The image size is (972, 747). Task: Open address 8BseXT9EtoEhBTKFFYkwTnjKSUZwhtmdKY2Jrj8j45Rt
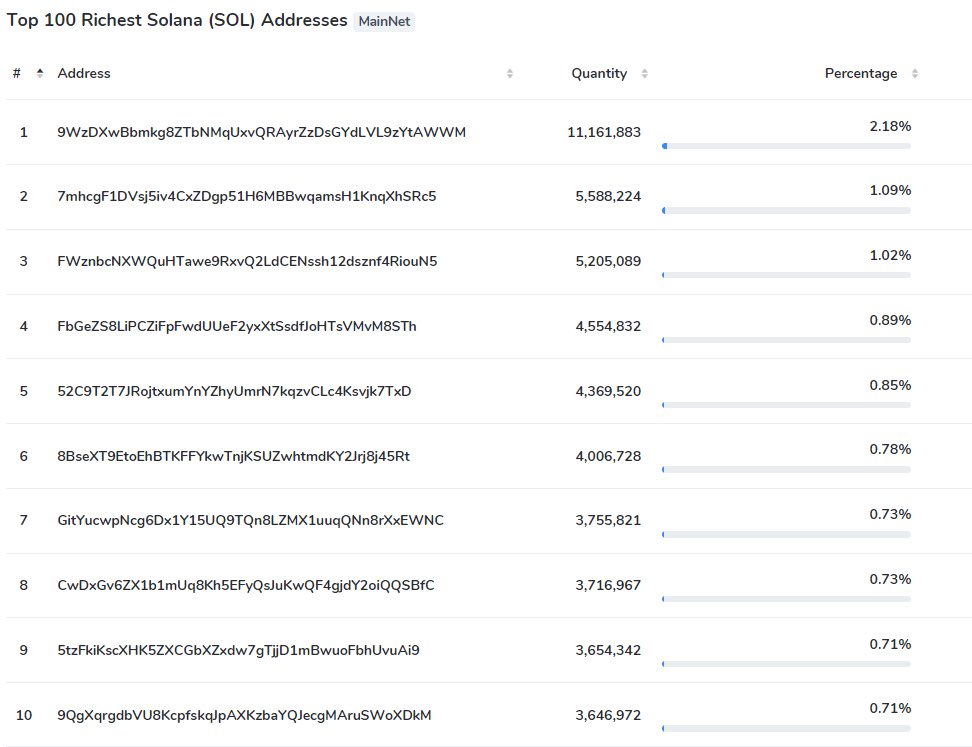pyautogui.click(x=234, y=456)
